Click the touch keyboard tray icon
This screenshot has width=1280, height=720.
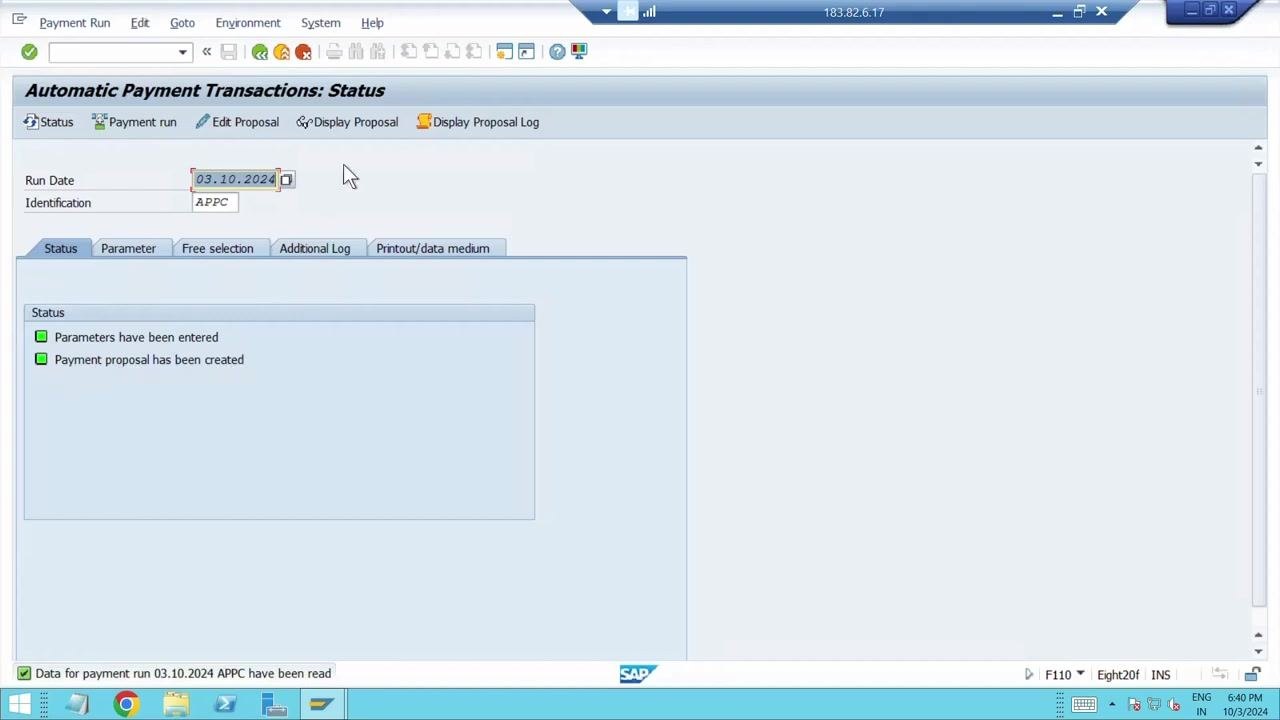pyautogui.click(x=1084, y=705)
